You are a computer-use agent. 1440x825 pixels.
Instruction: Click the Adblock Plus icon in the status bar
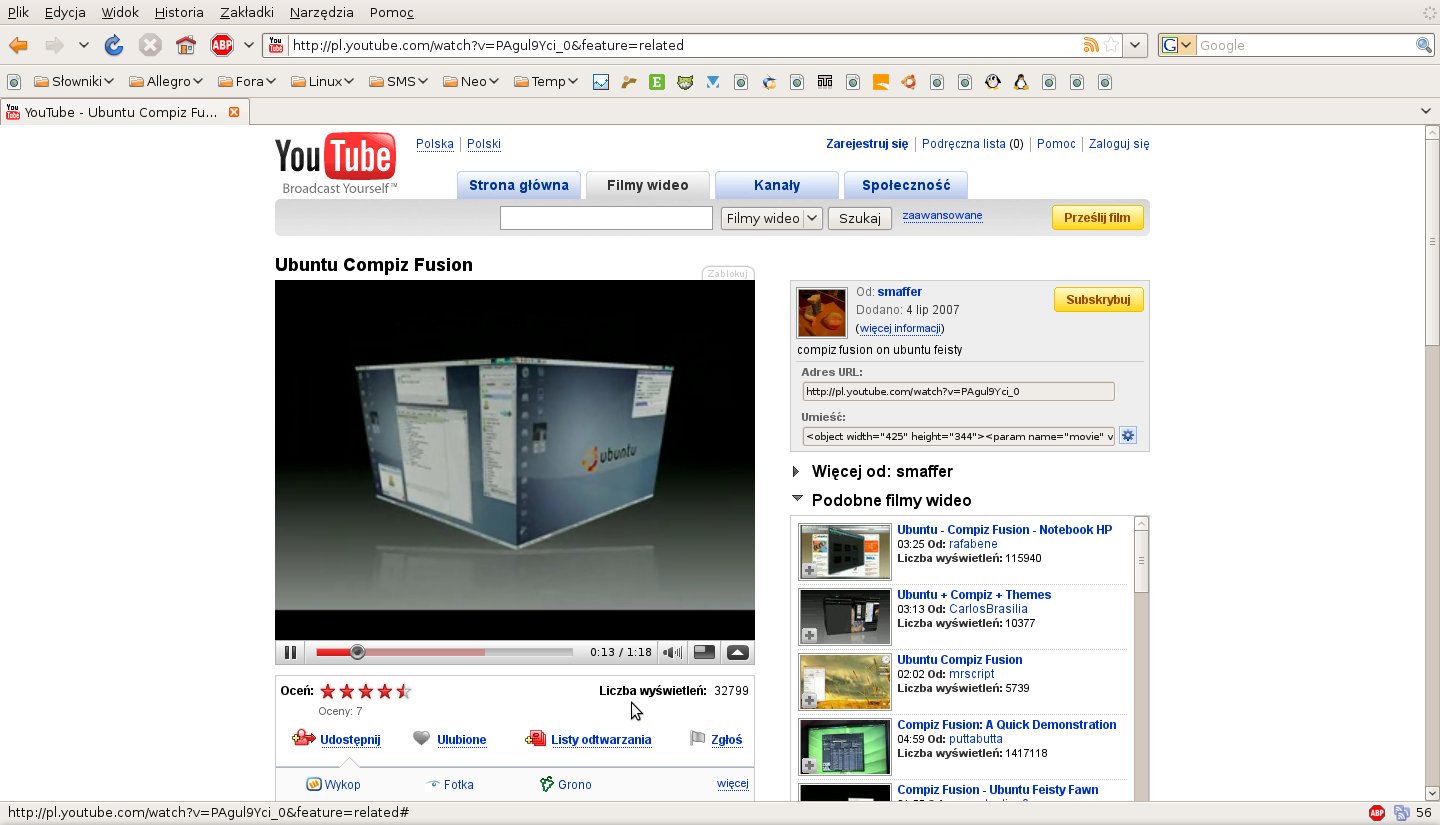[x=1377, y=813]
